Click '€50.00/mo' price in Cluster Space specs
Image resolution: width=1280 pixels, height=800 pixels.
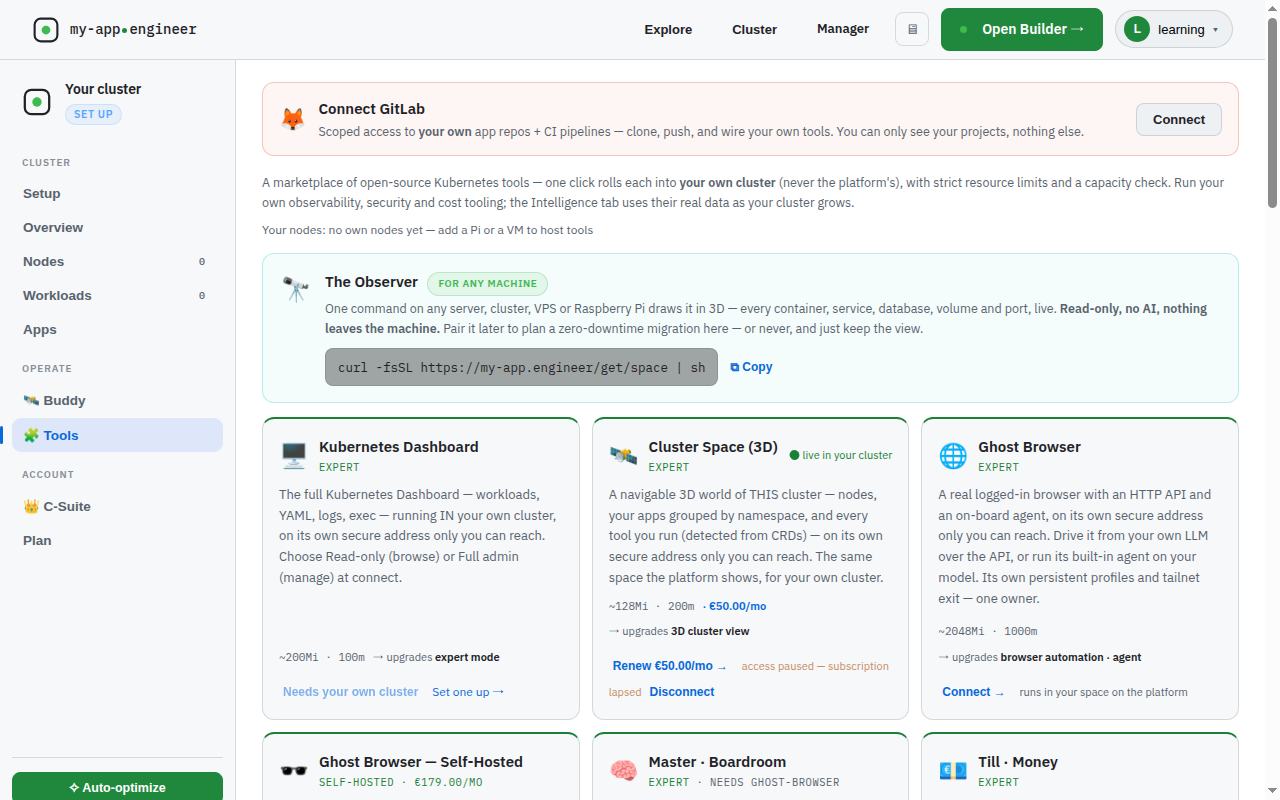pyautogui.click(x=737, y=606)
